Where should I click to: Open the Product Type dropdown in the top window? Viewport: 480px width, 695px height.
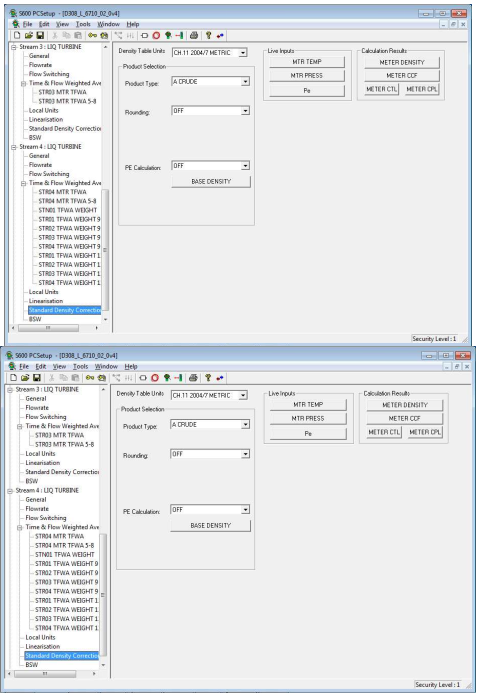point(246,82)
